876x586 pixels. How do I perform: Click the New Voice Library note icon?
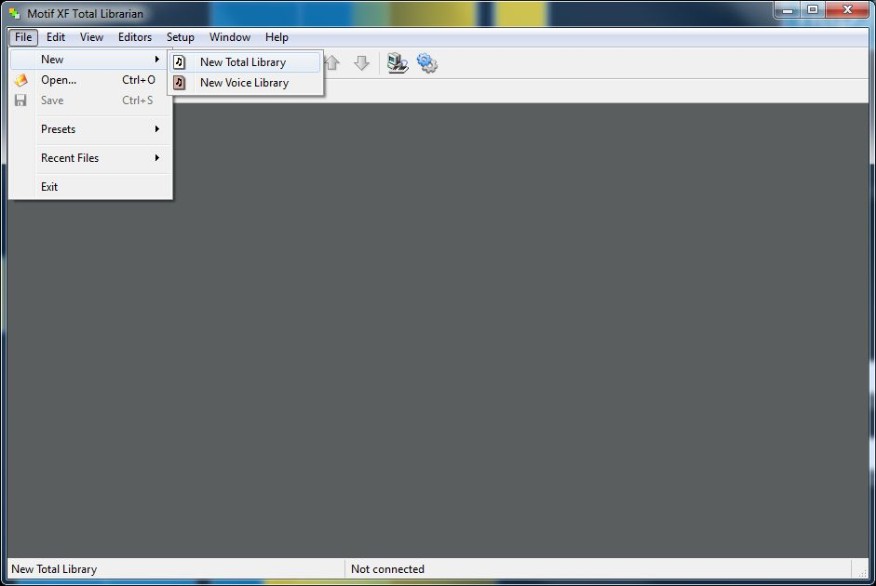[179, 83]
